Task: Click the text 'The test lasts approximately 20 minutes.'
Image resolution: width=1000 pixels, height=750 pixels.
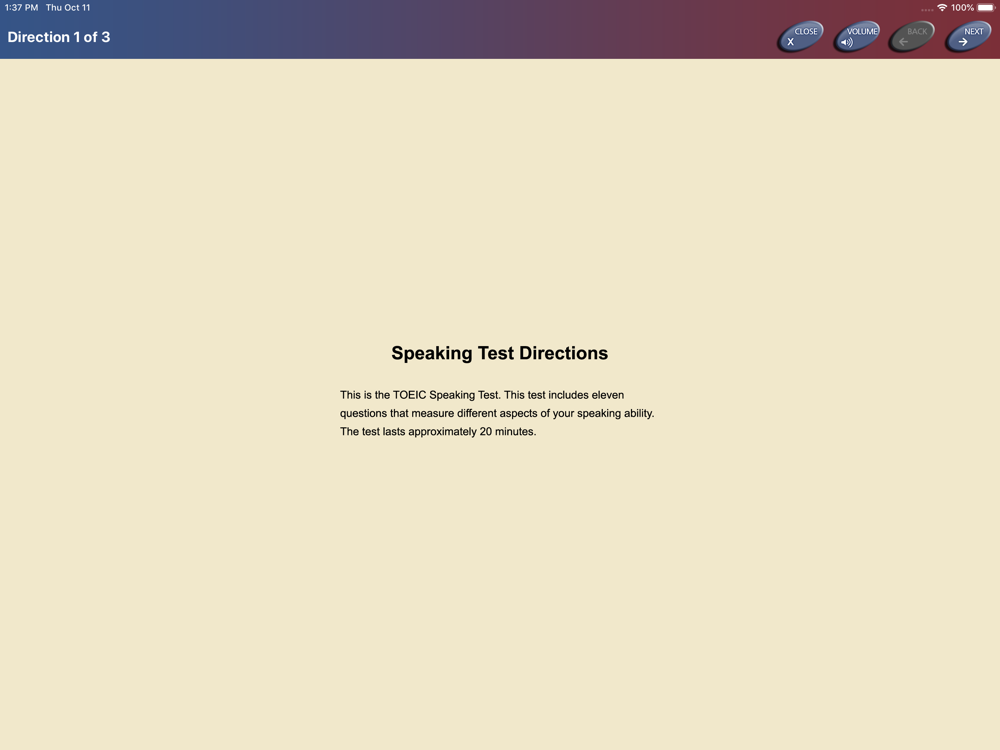Action: (438, 432)
